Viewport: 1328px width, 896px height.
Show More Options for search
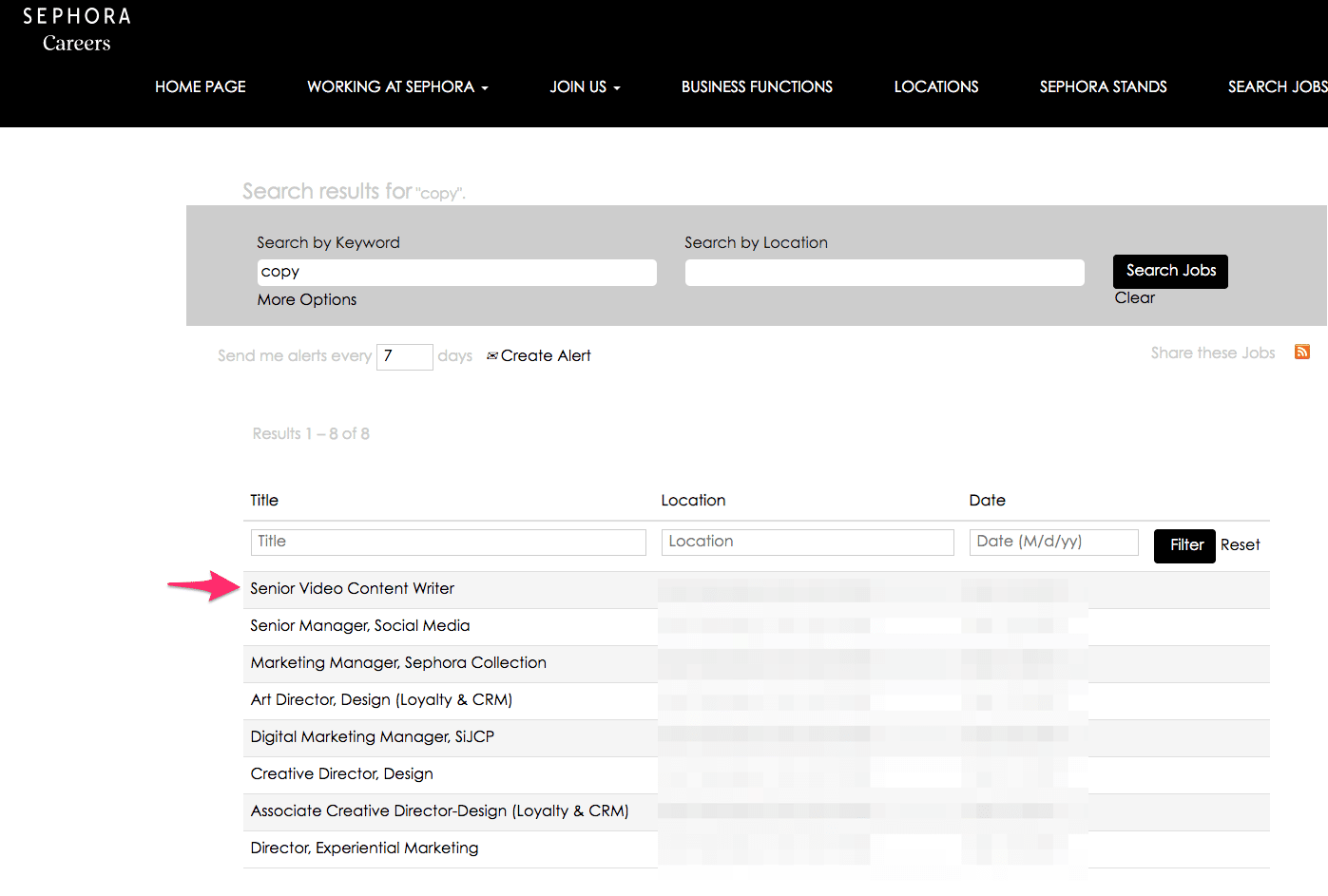(307, 300)
